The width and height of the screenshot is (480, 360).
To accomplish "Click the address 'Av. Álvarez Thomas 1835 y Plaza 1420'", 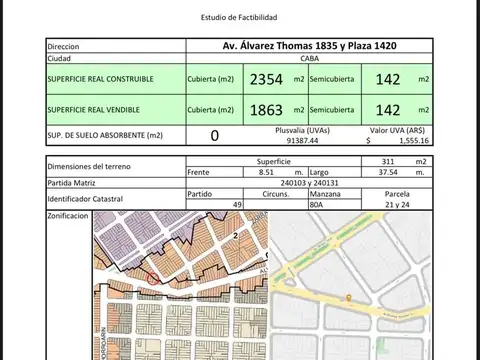I will pos(310,46).
